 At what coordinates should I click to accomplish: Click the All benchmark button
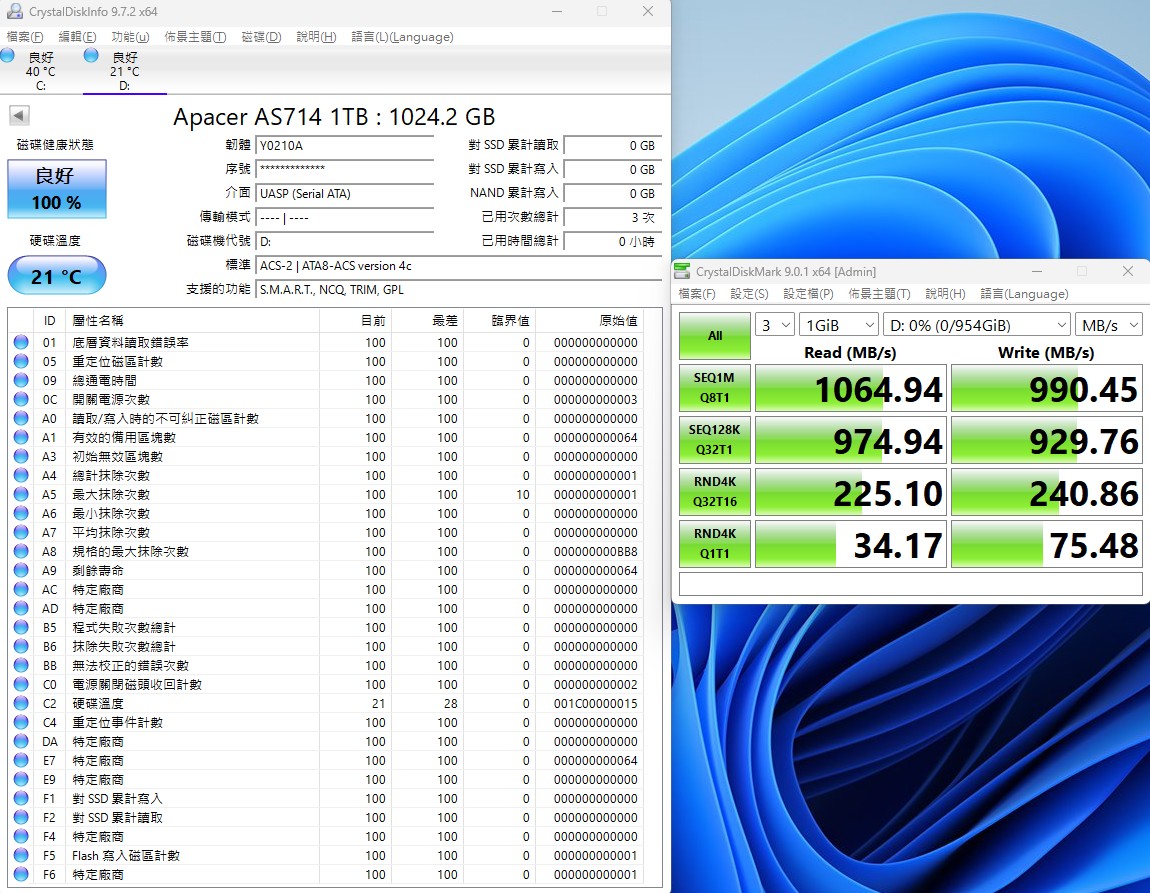point(715,336)
